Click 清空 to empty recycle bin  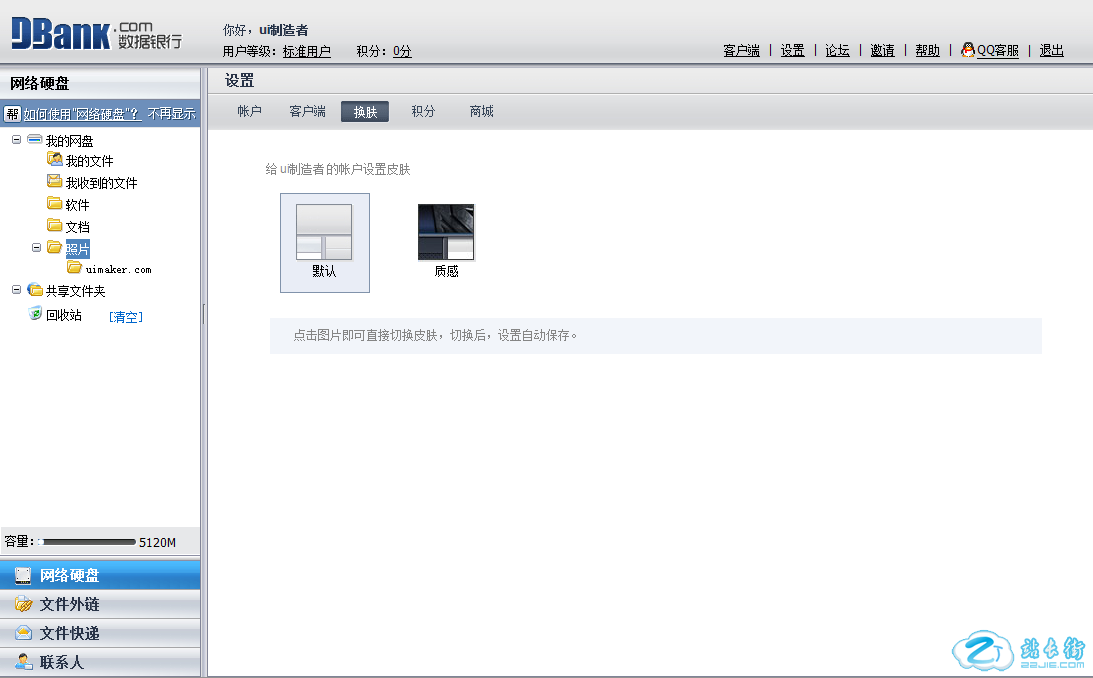tap(126, 317)
